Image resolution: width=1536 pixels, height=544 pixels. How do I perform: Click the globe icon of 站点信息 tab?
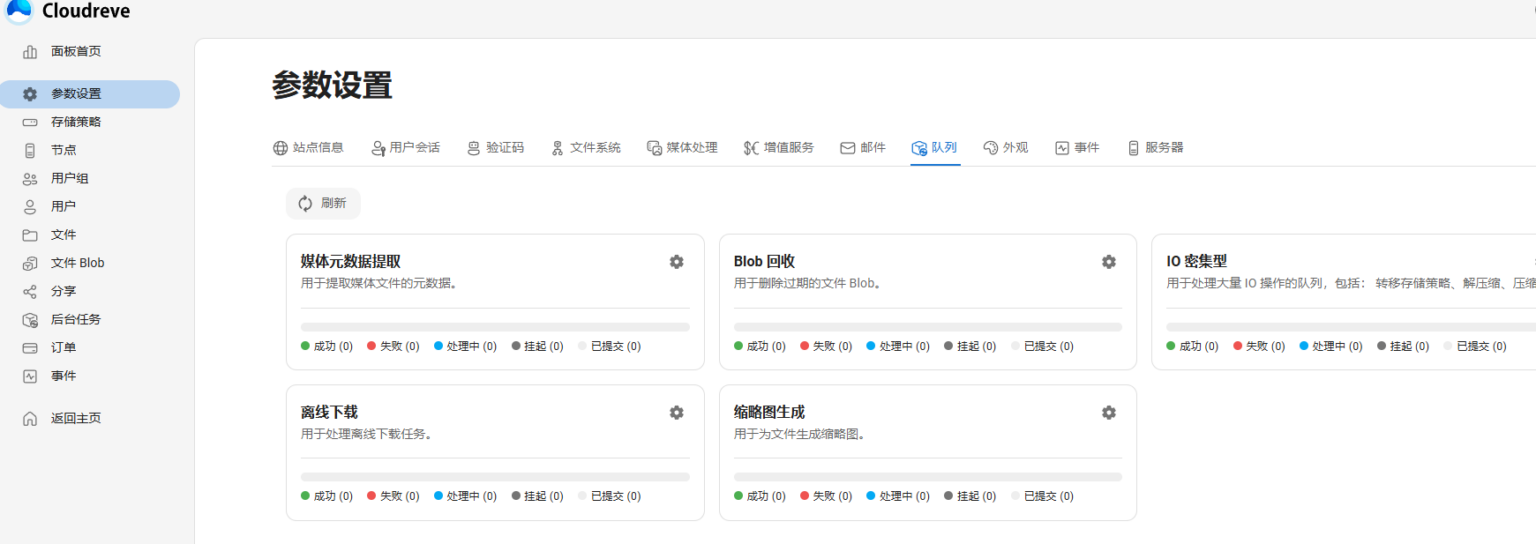pos(280,148)
